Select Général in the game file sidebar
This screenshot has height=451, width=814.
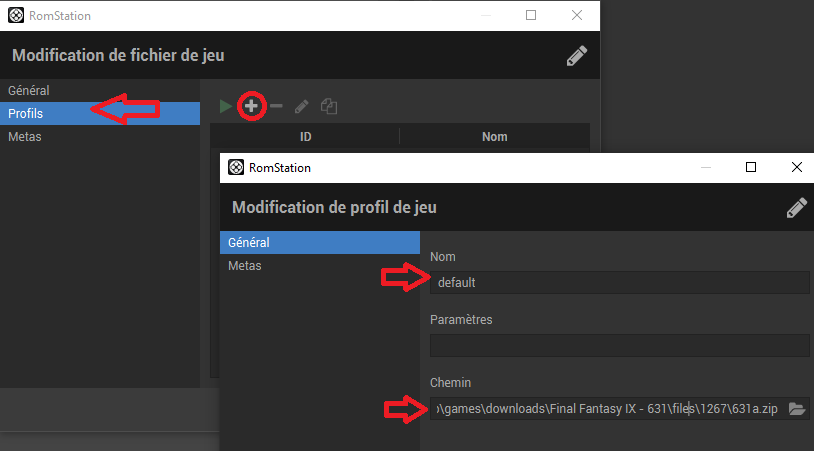29,91
